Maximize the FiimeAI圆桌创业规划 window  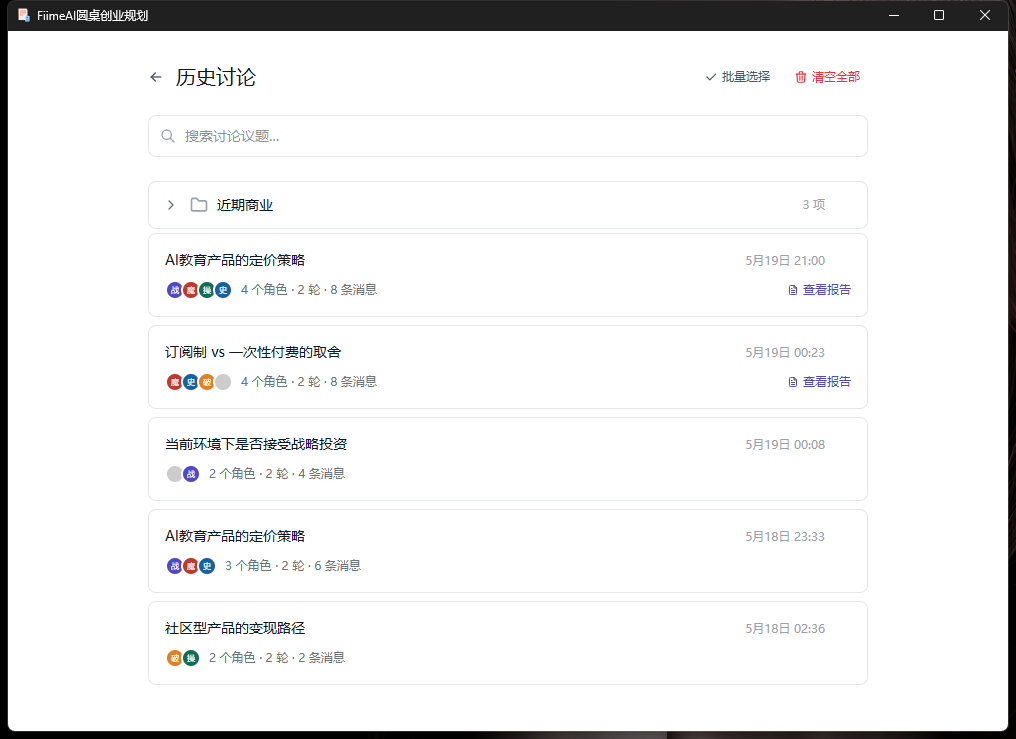click(939, 15)
